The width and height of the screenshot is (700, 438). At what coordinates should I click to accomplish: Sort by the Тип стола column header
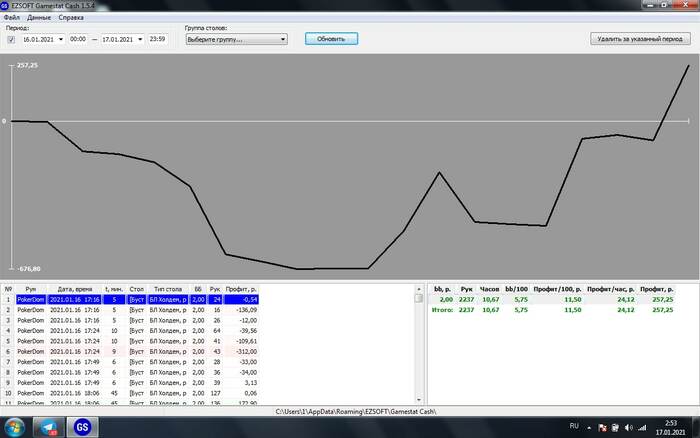168,289
